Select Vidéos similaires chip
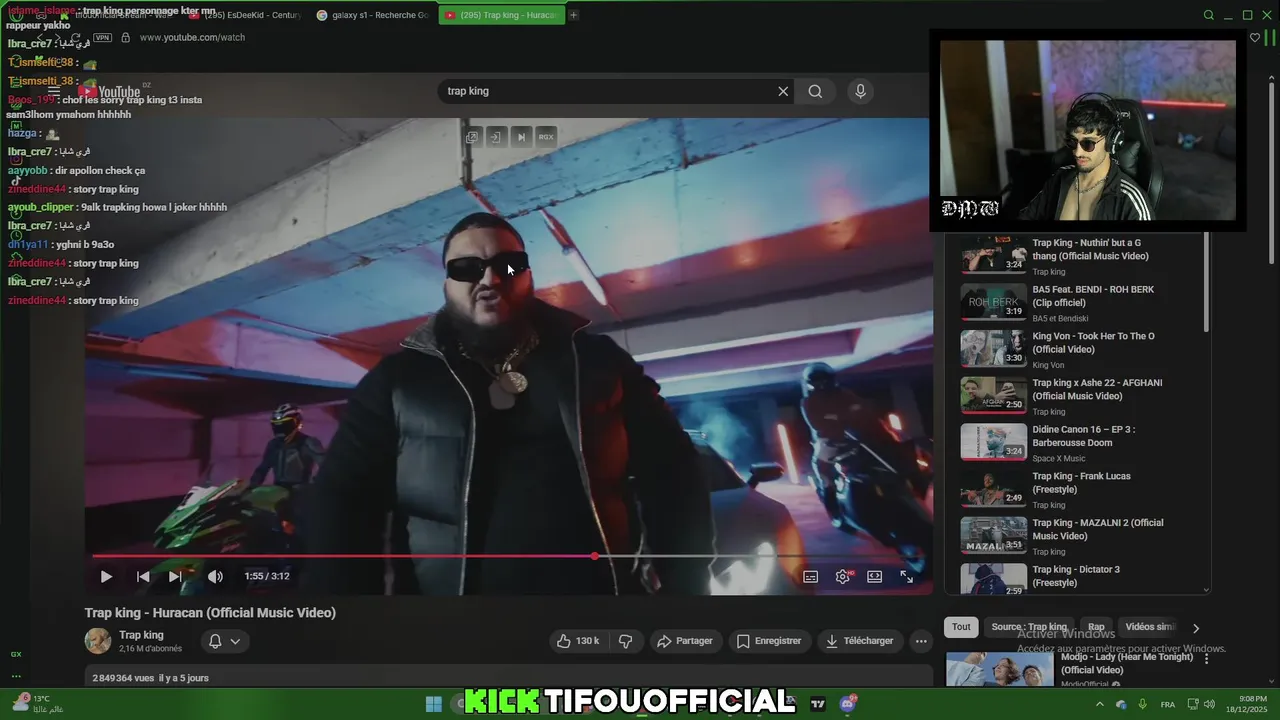Image resolution: width=1280 pixels, height=720 pixels. click(1150, 627)
